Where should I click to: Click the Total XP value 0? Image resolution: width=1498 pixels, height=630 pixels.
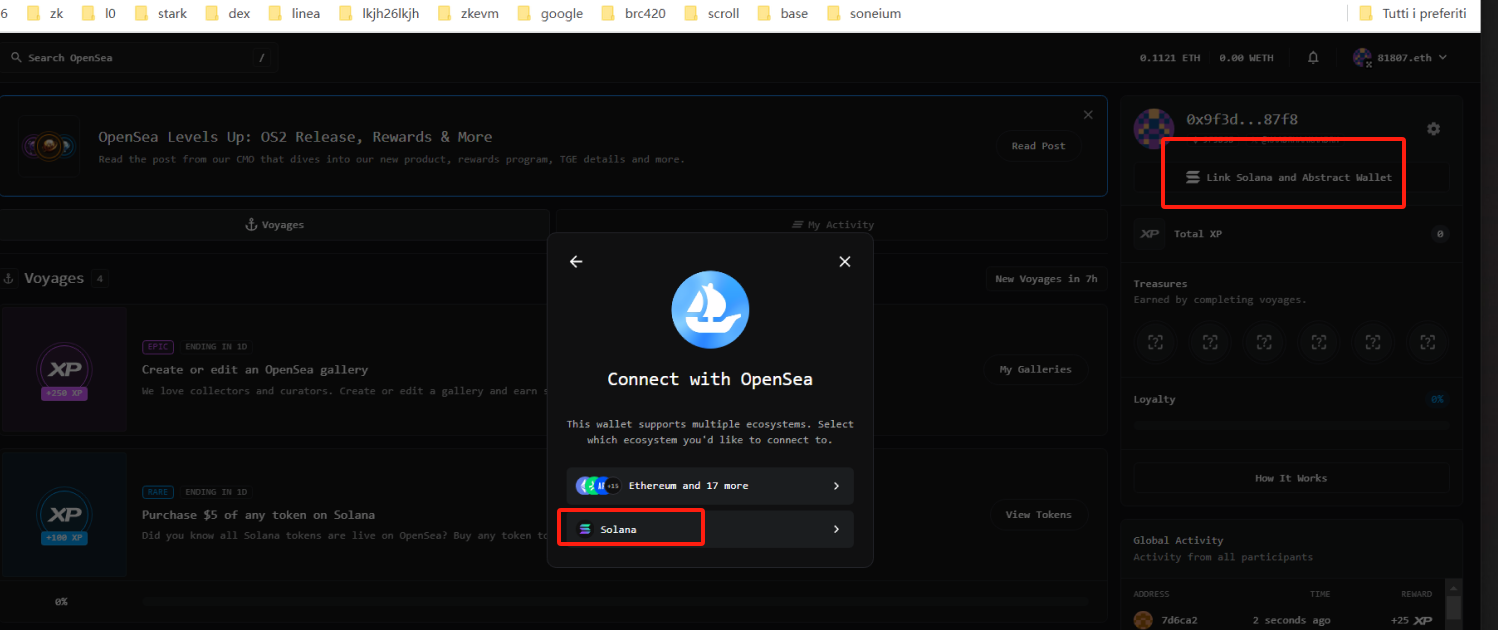(1439, 234)
